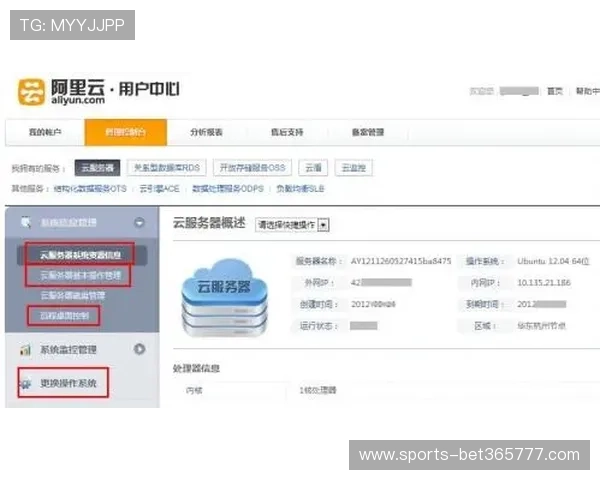Click the magnifier icon in sidebar header

[26, 222]
